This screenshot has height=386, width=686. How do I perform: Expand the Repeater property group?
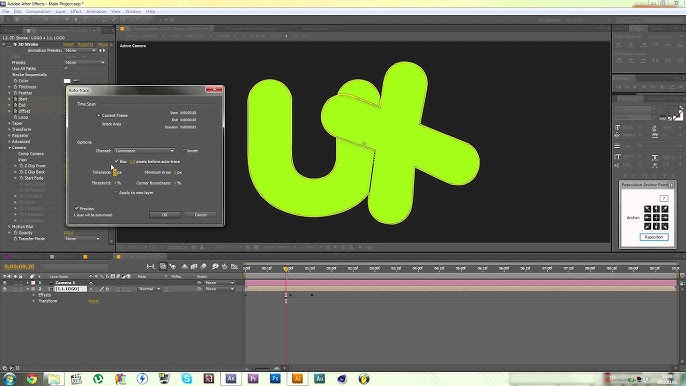(10, 136)
